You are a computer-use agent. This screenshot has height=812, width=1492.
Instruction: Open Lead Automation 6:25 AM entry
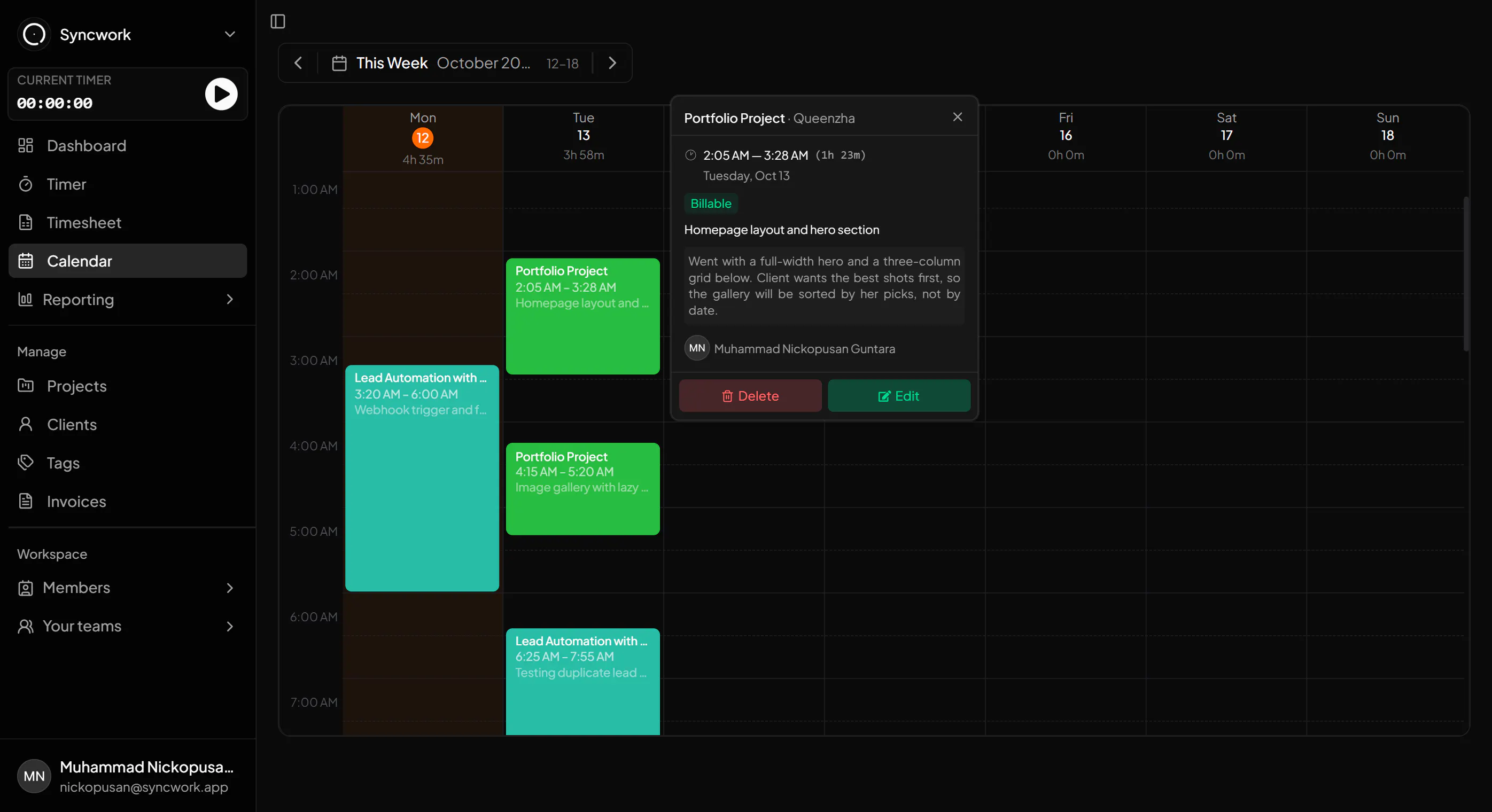pos(582,681)
